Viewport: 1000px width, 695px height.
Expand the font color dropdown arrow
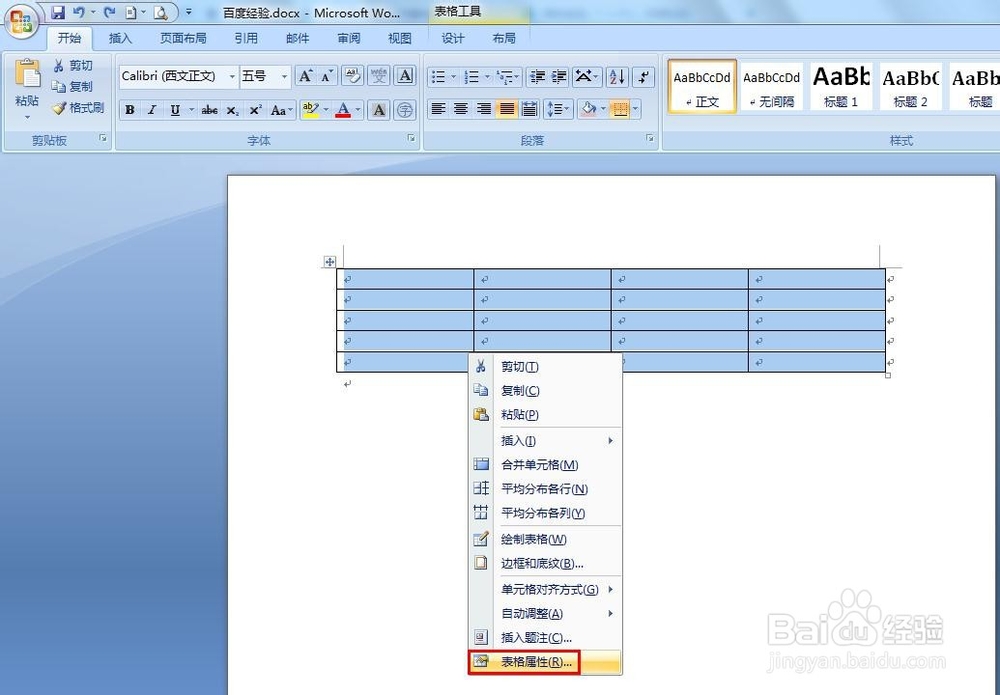click(357, 110)
